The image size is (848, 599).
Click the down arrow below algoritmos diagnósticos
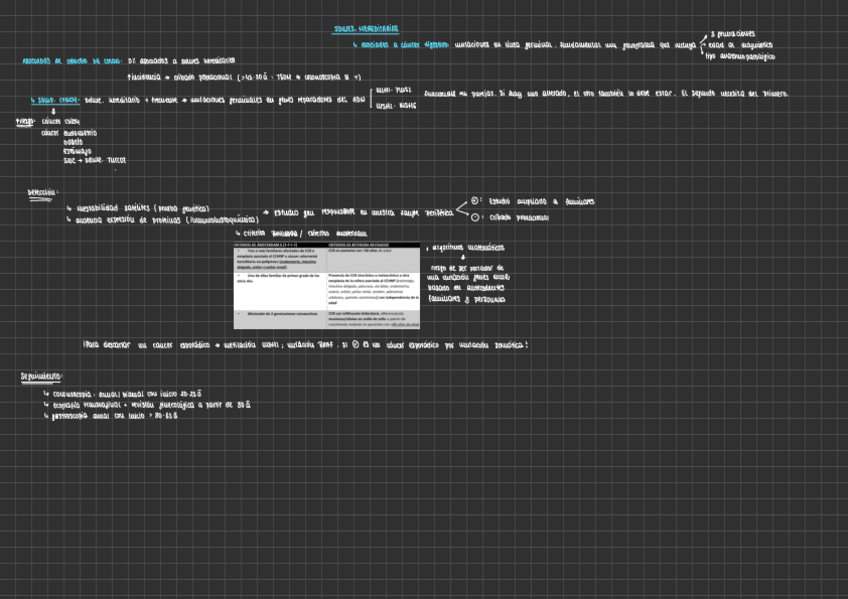(x=463, y=257)
